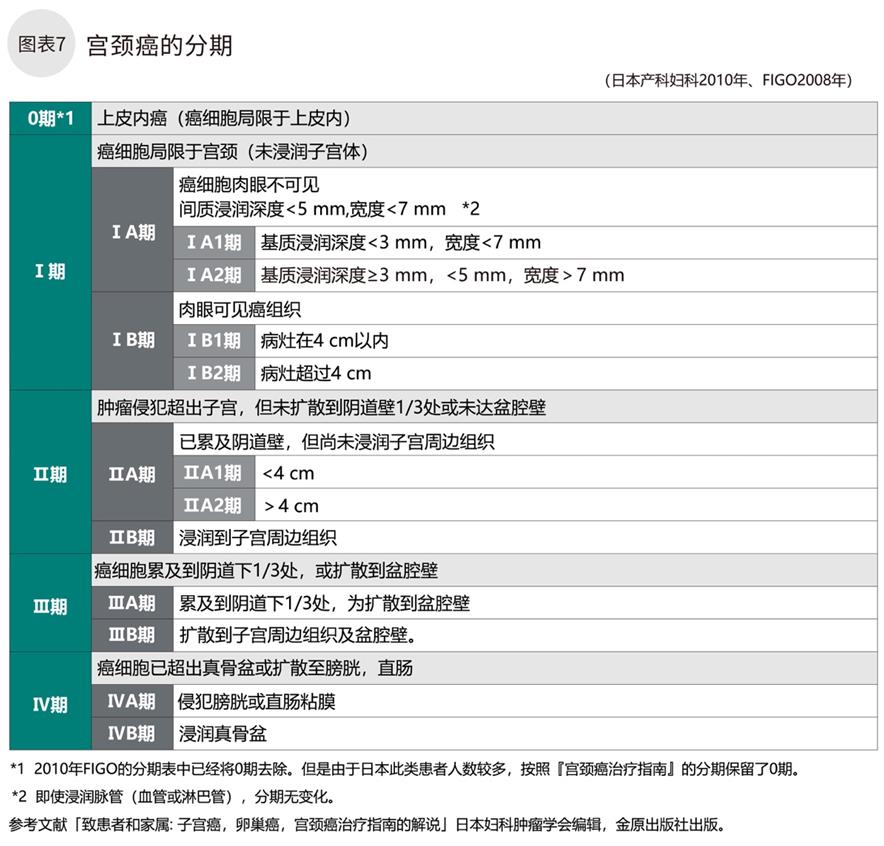Click the 浸润真骨盆 description cell
884x846 pixels.
(223, 734)
